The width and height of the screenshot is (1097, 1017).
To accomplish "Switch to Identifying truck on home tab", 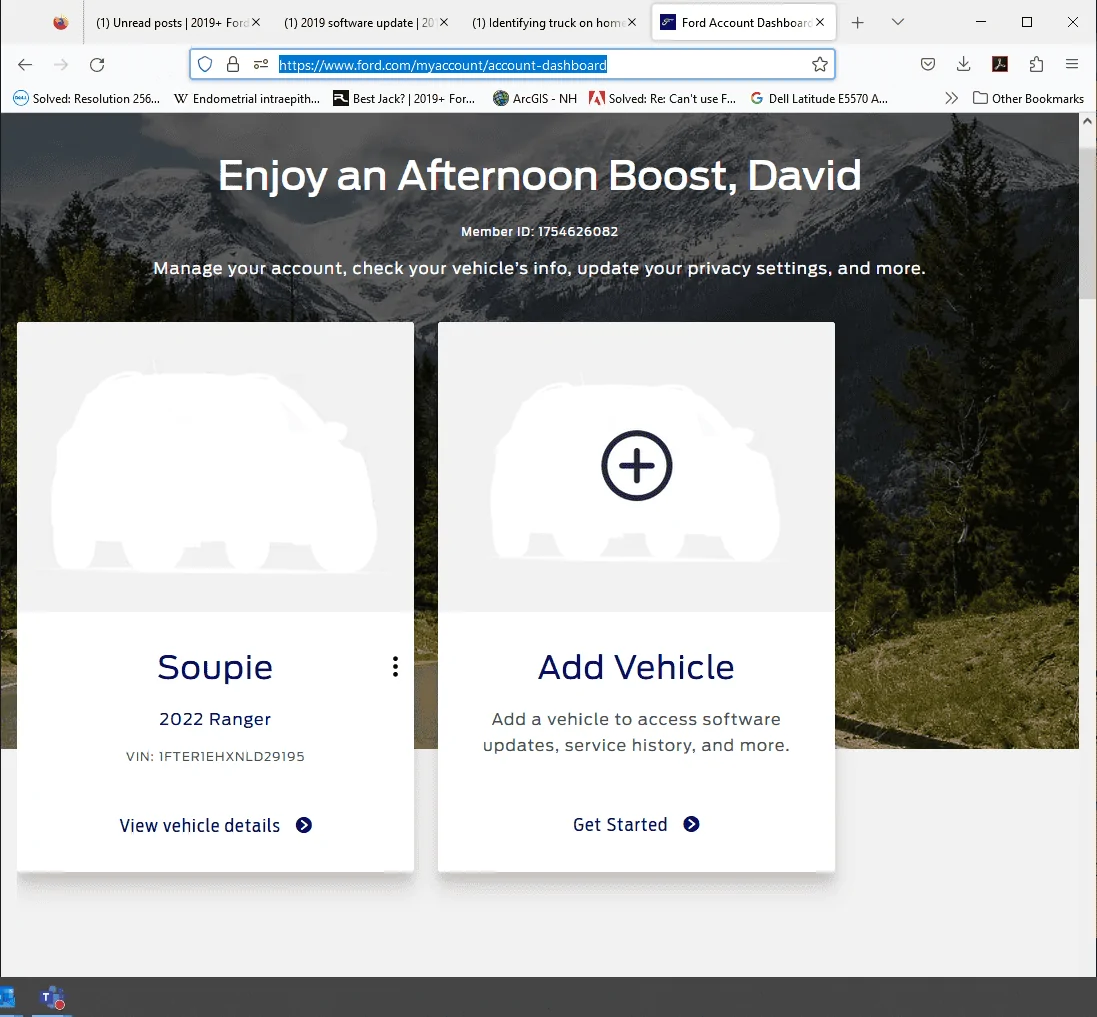I will pyautogui.click(x=548, y=23).
